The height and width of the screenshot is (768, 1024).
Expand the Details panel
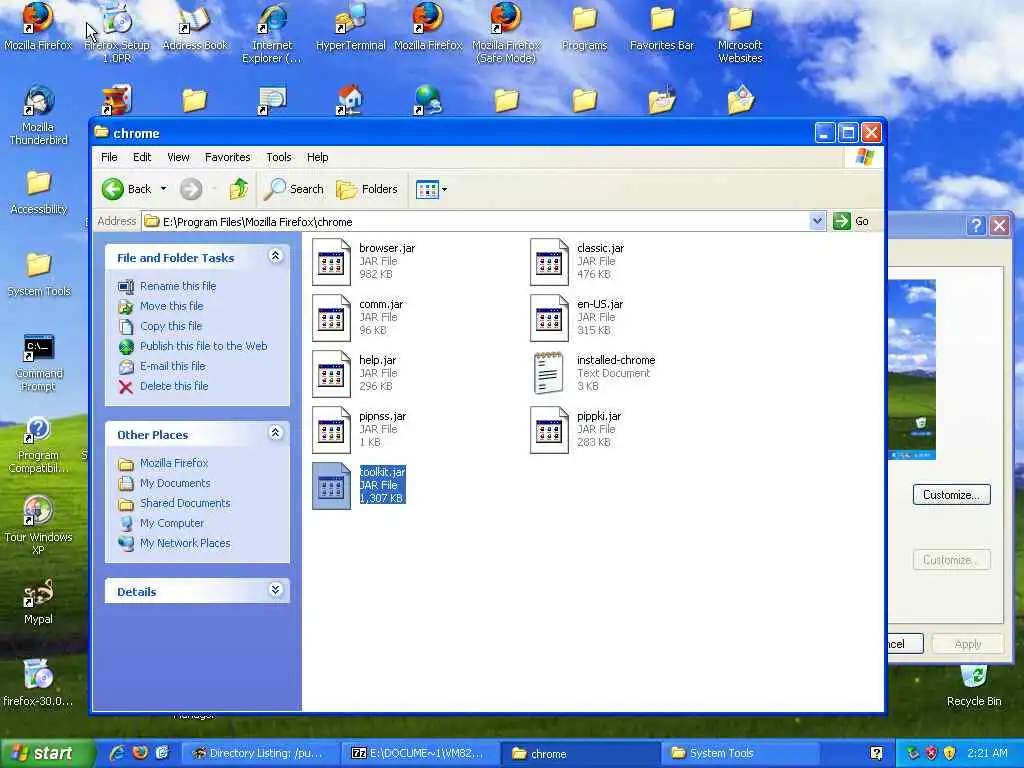[276, 590]
